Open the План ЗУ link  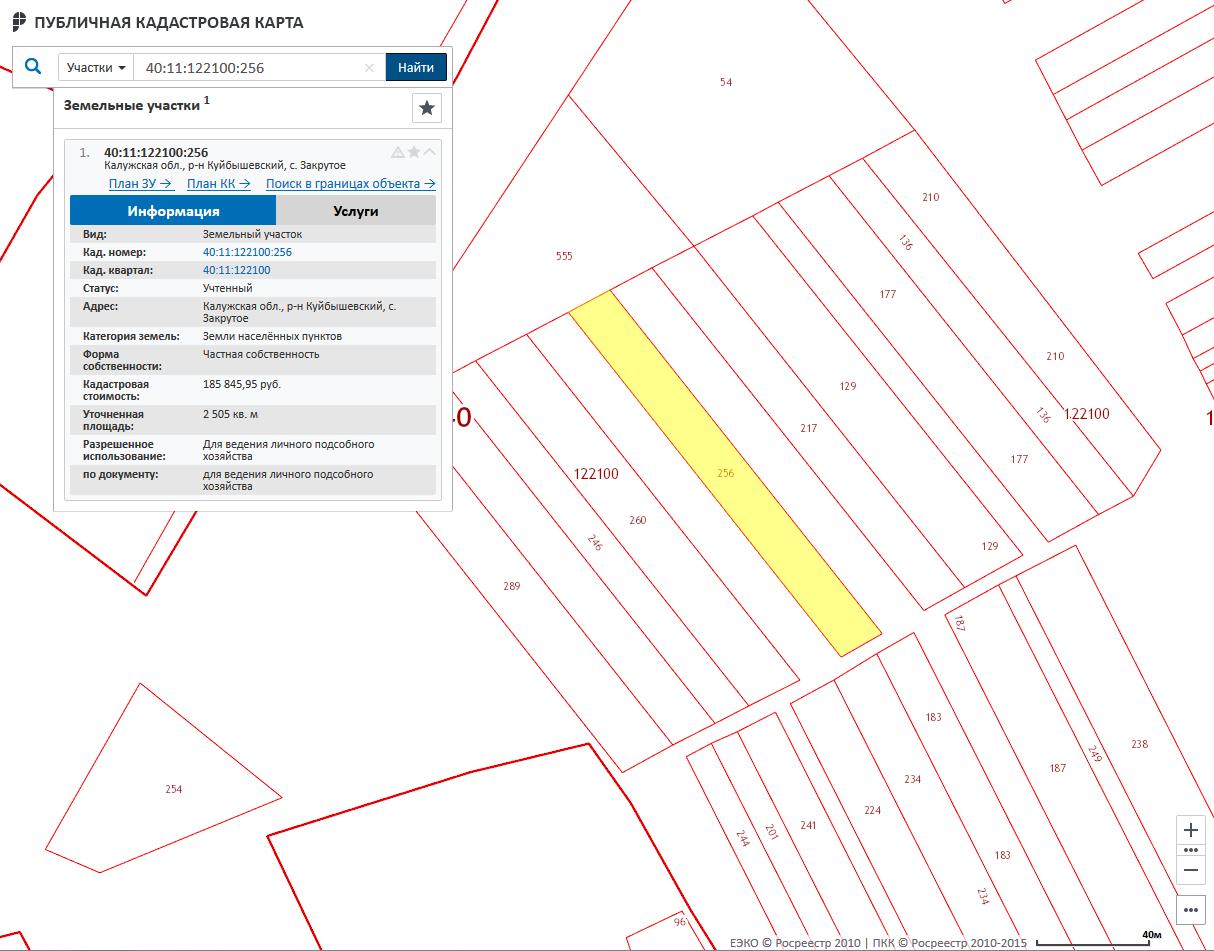point(141,184)
